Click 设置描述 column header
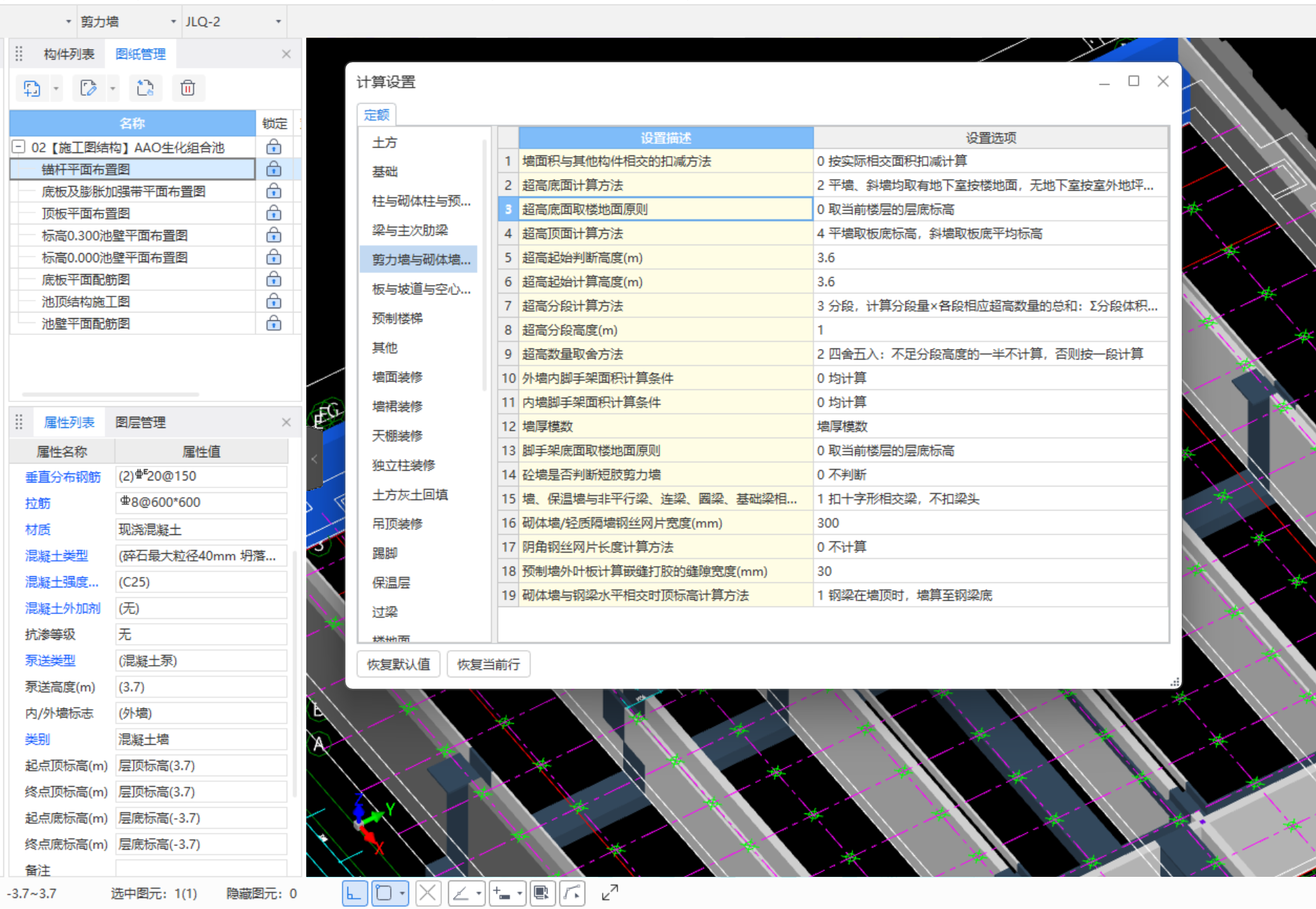 [x=666, y=138]
